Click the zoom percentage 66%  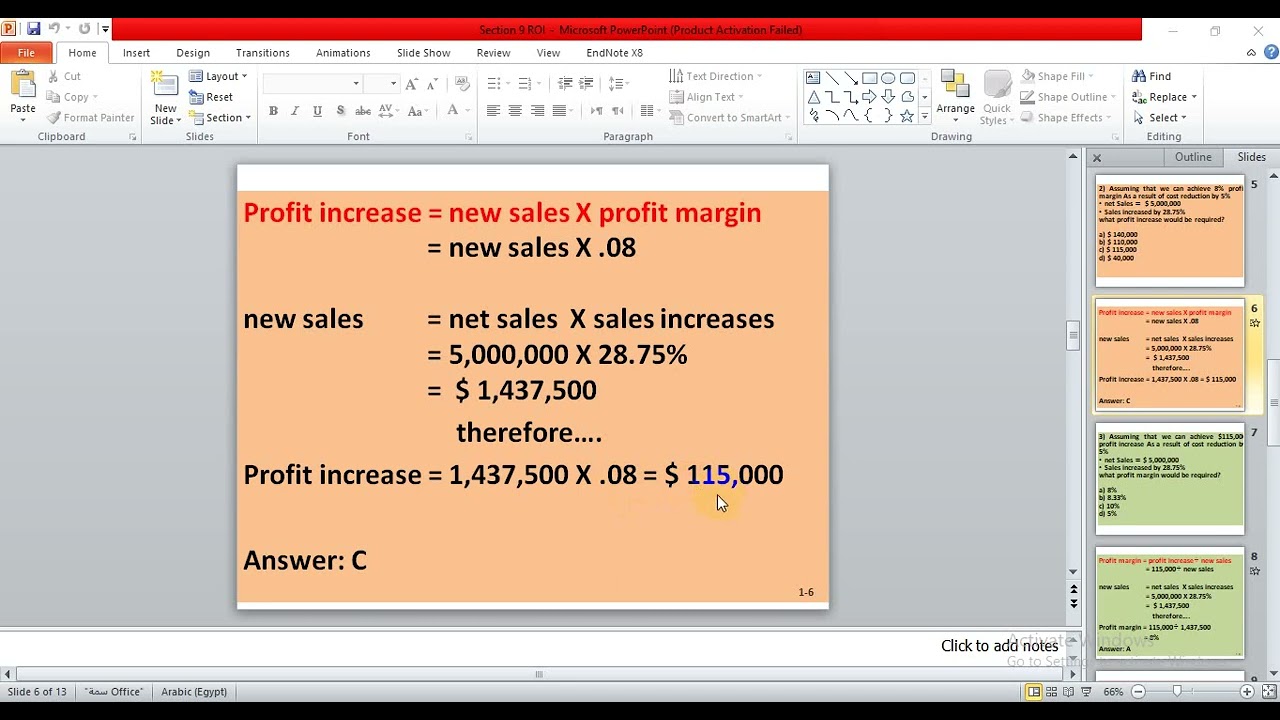click(x=1113, y=692)
